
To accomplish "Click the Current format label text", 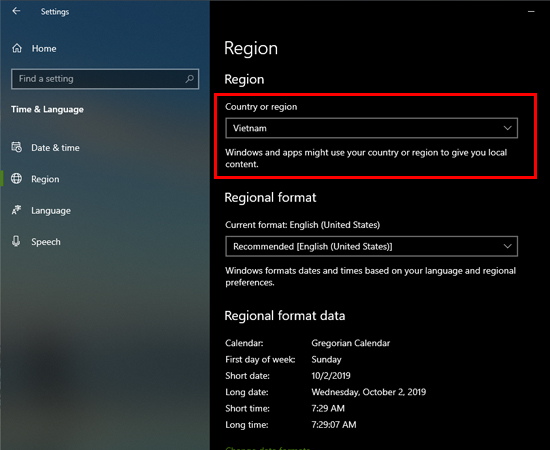I will (x=302, y=225).
